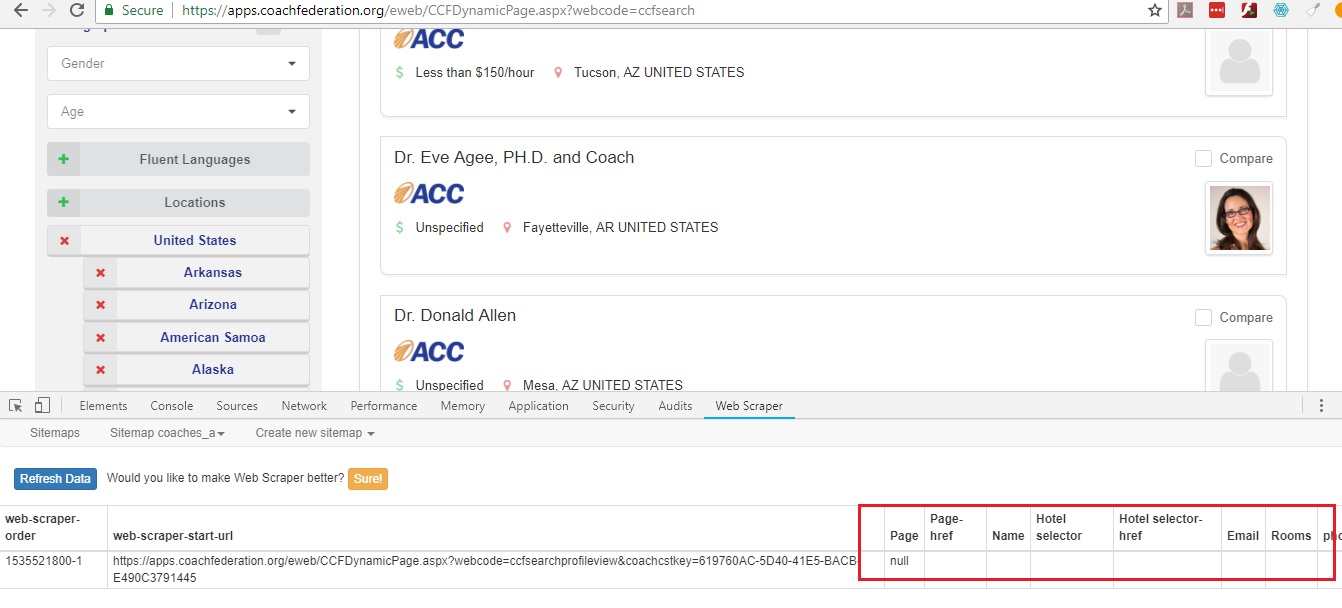The image size is (1342, 608).
Task: Click the bookmark star icon
Action: pos(1155,10)
